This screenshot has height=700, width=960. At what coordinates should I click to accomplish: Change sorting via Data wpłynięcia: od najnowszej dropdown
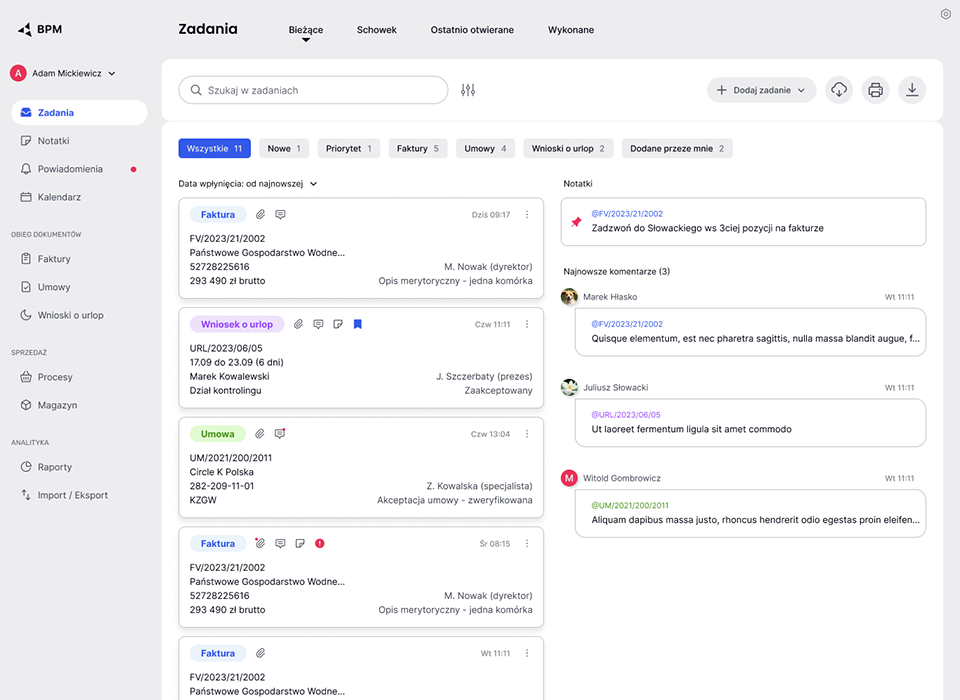[x=248, y=184]
